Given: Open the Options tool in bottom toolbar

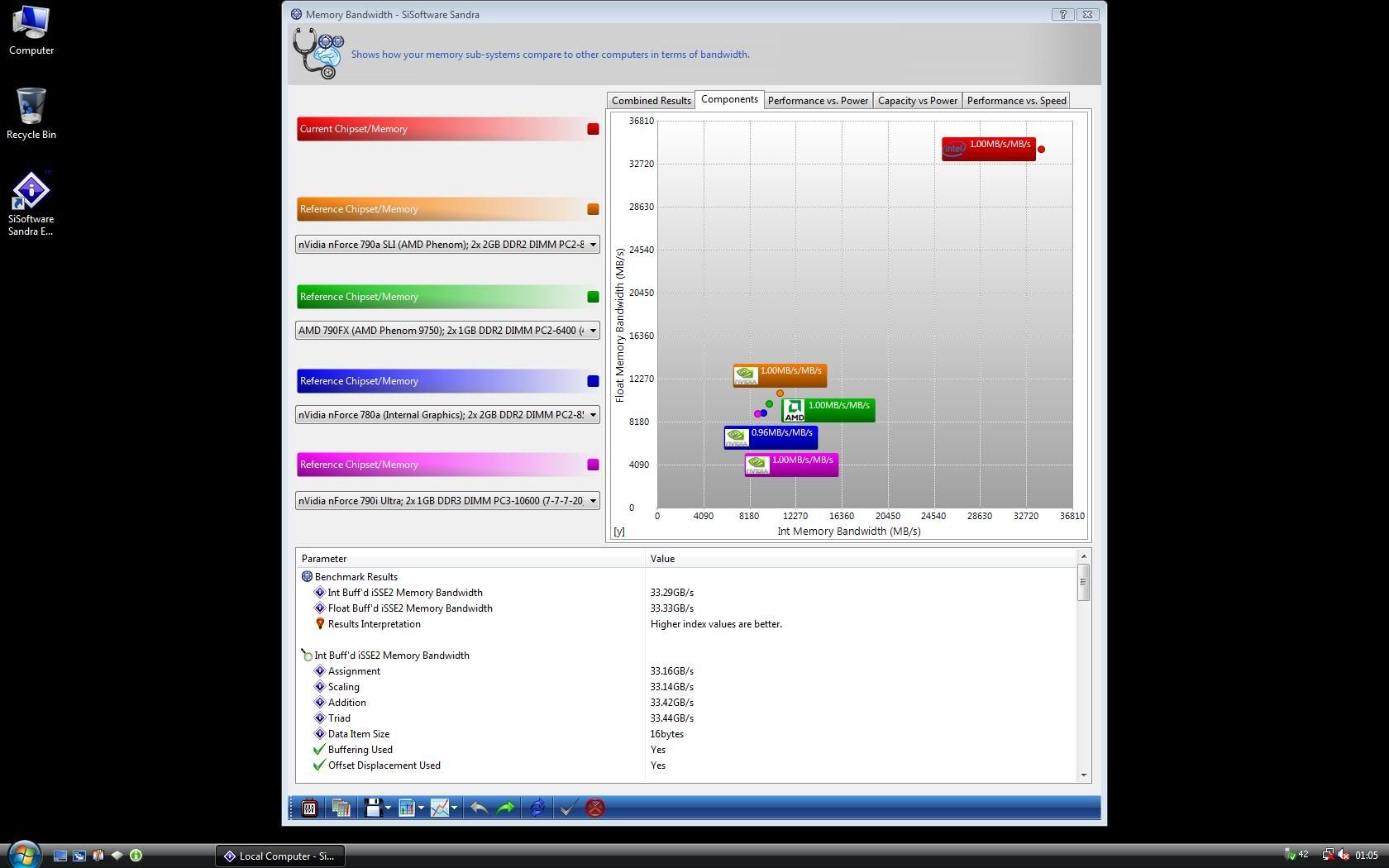Looking at the screenshot, I should [309, 808].
